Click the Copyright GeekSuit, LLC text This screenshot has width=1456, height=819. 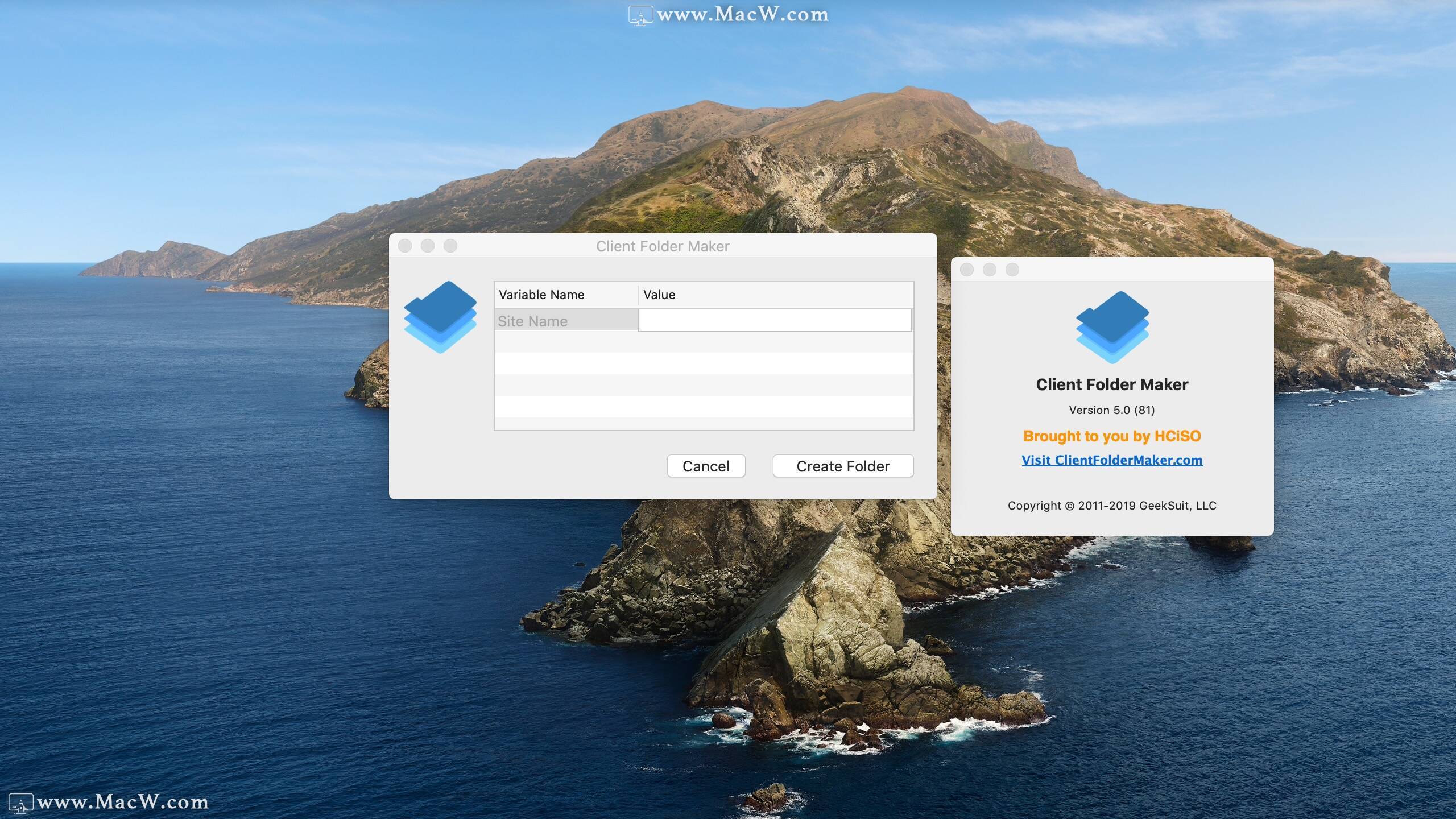coord(1112,506)
